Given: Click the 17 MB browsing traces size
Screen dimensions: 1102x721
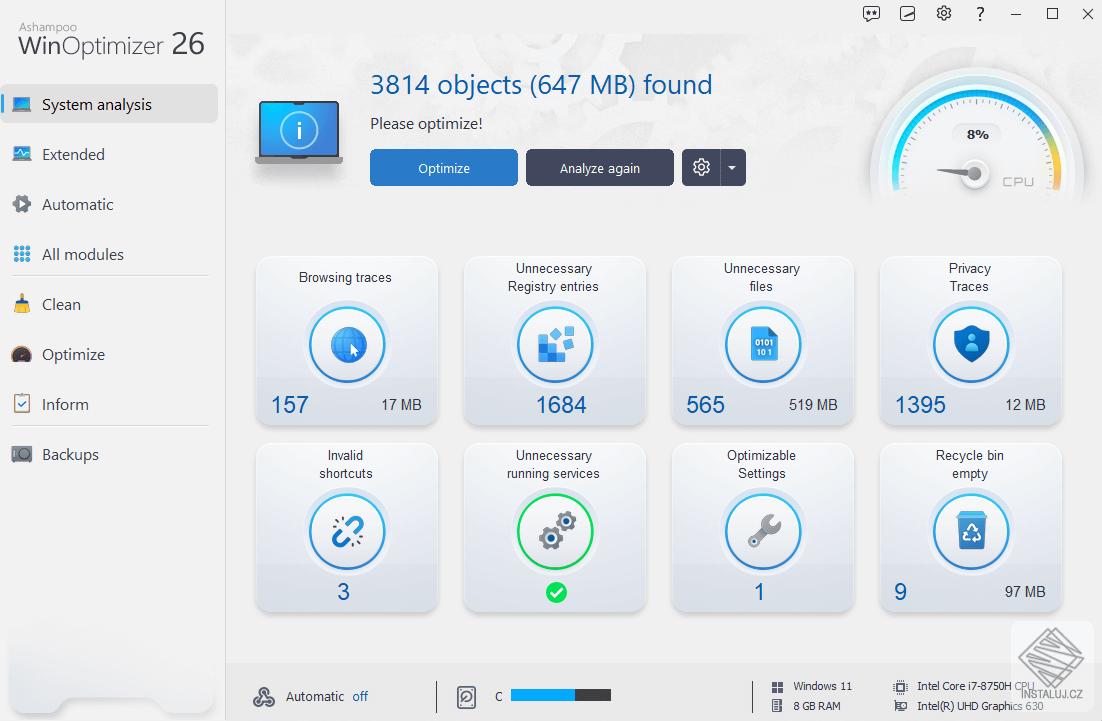Looking at the screenshot, I should coord(401,405).
